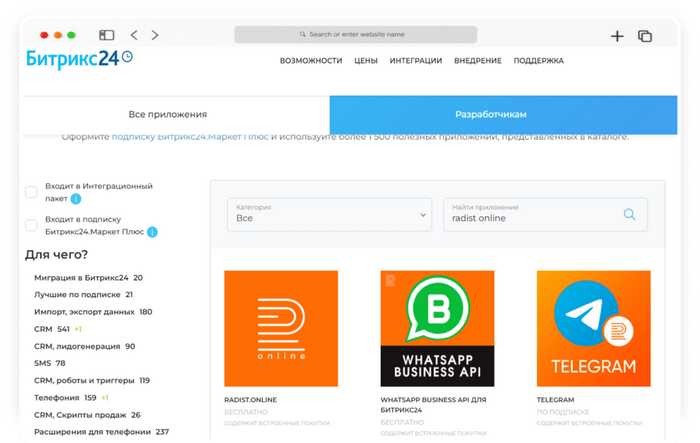The image size is (700, 443).
Task: Click the search magnifier icon in app search field
Action: pos(629,214)
